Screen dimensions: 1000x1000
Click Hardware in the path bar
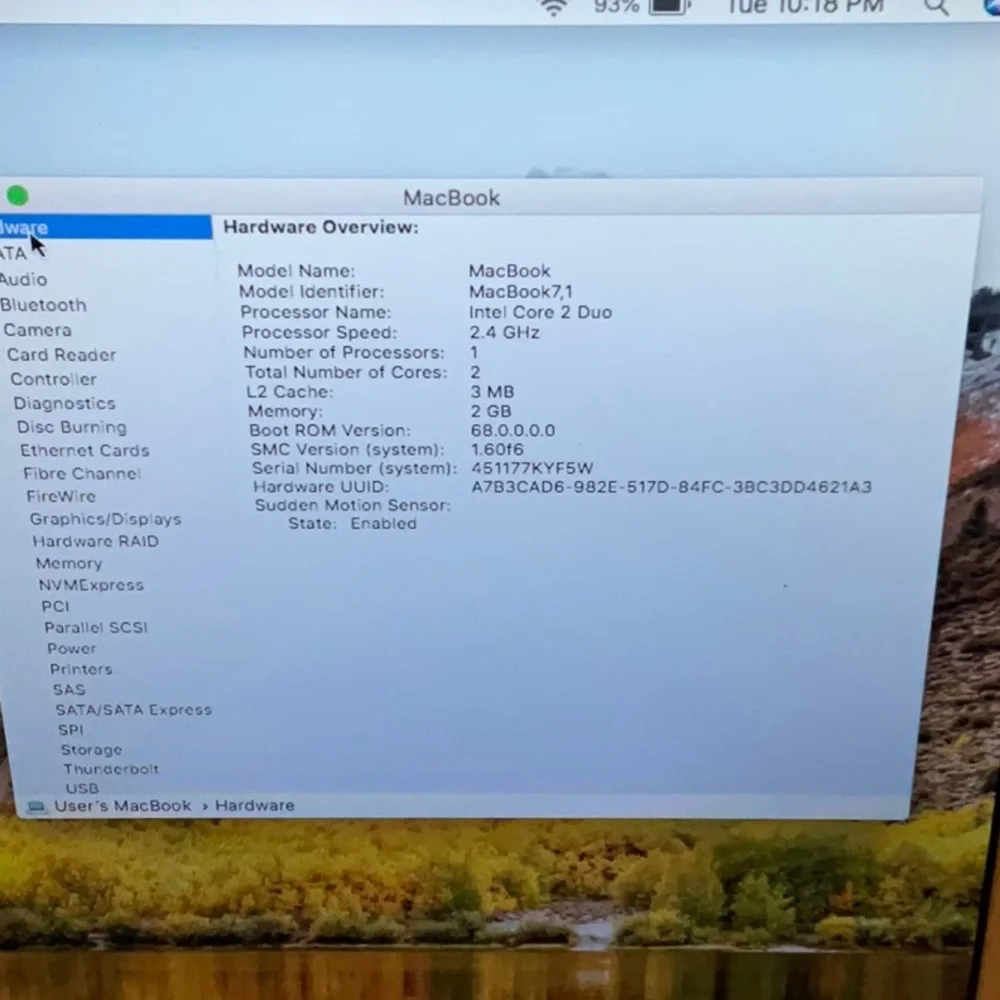[x=254, y=805]
